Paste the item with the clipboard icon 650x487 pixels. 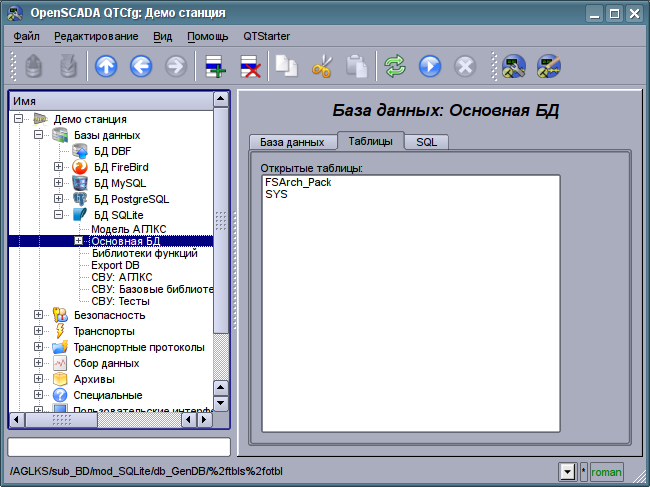pos(357,66)
